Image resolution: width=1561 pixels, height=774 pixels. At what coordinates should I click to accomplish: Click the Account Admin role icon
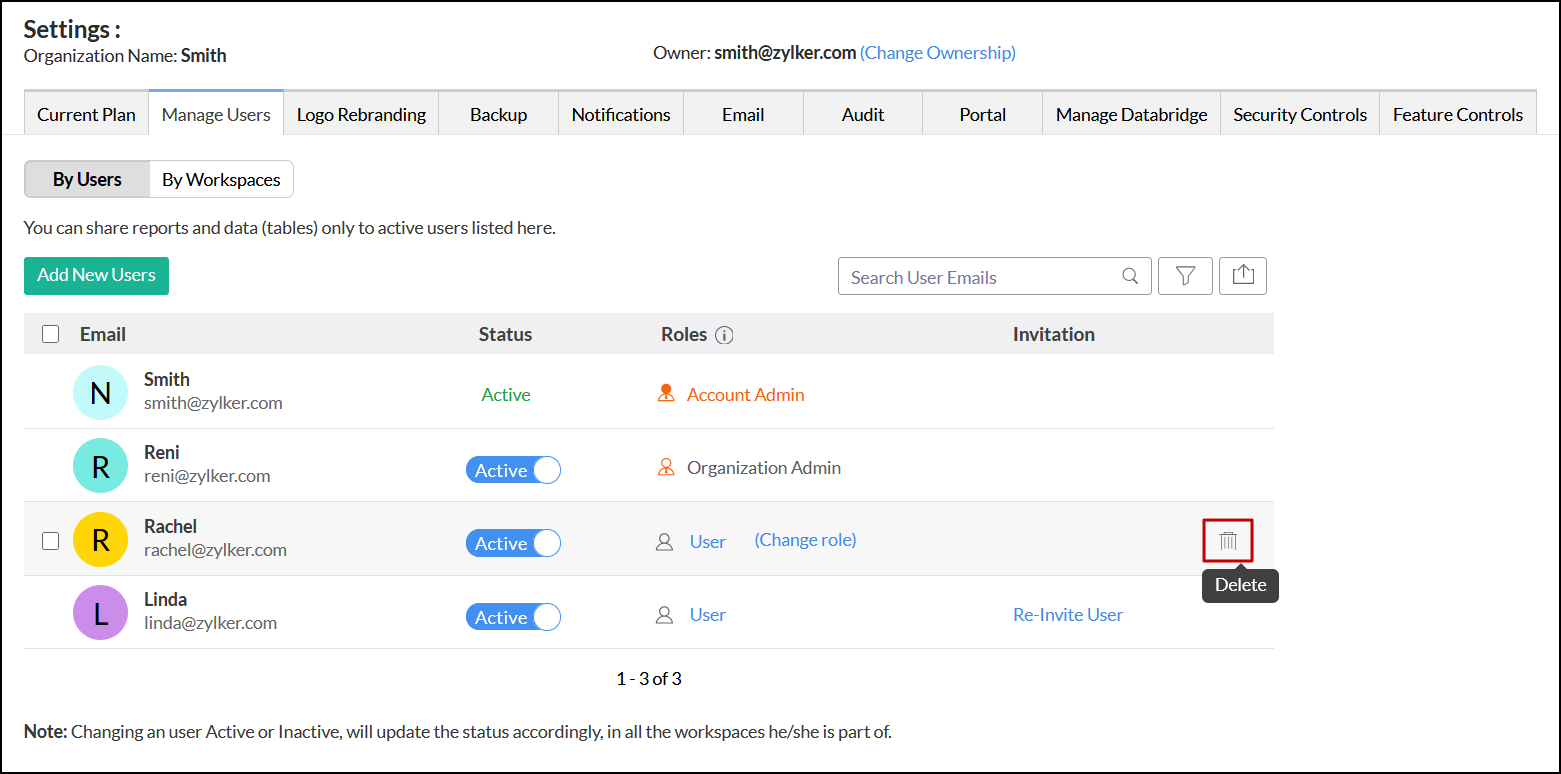point(666,395)
